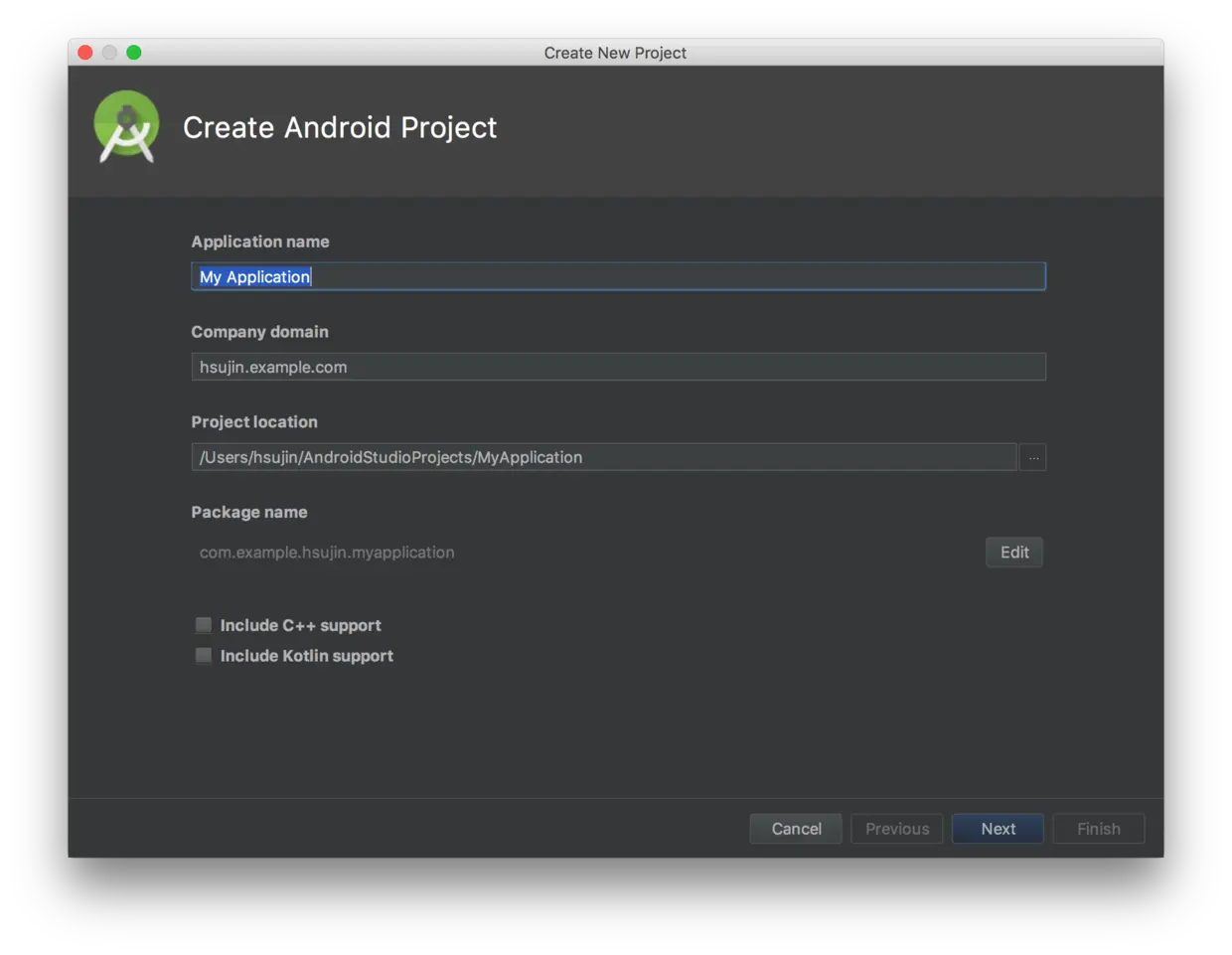Image resolution: width=1232 pixels, height=955 pixels.
Task: Click the Cancel button
Action: pos(796,829)
